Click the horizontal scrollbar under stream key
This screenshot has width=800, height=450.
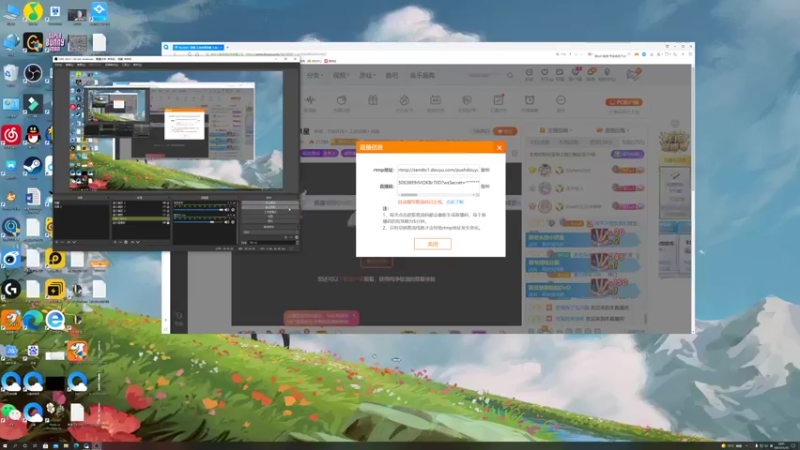coord(438,194)
